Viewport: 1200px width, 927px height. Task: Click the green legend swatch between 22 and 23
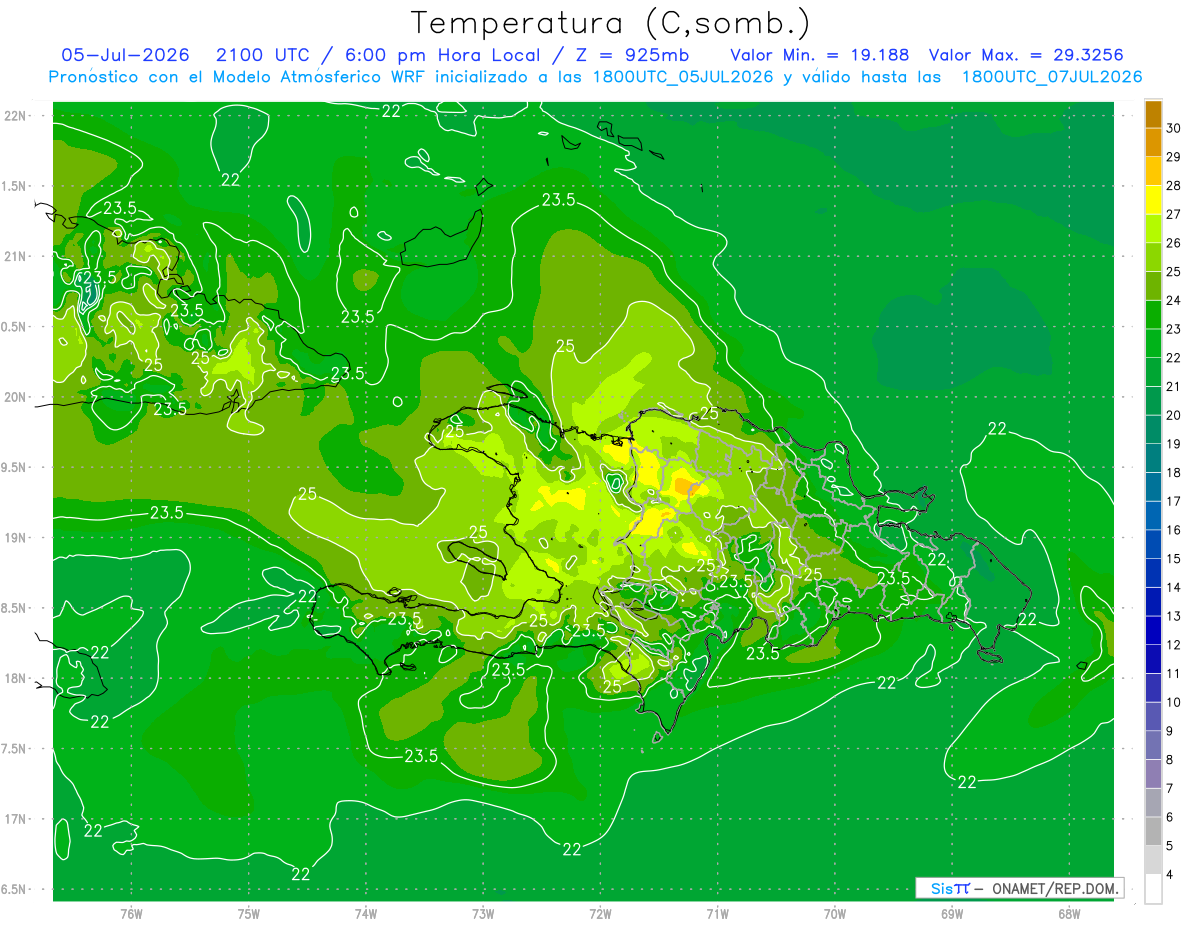tap(1153, 343)
